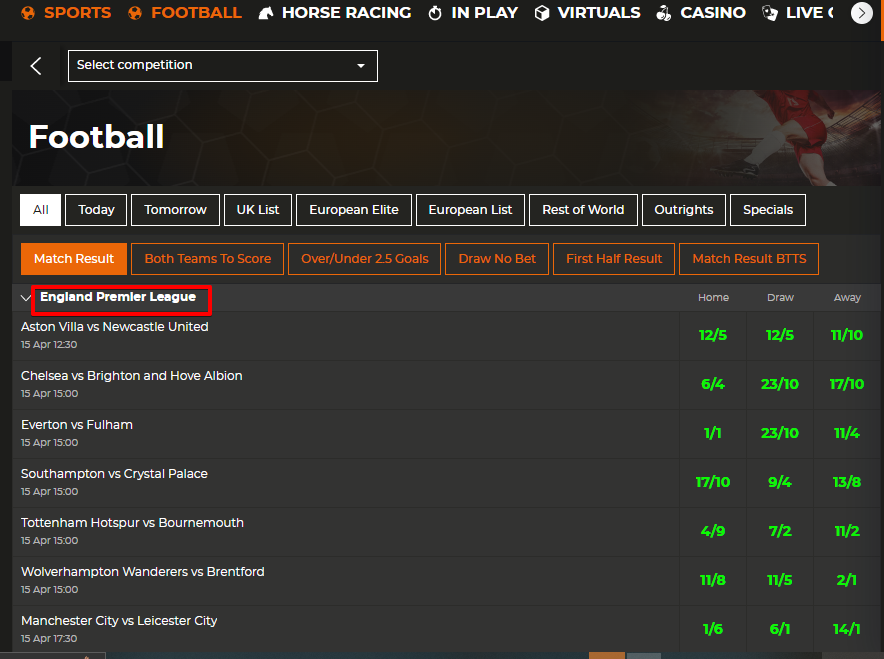Screen dimensions: 884x659
Task: Click the horse icon beside Horse Racing
Action: click(x=266, y=13)
